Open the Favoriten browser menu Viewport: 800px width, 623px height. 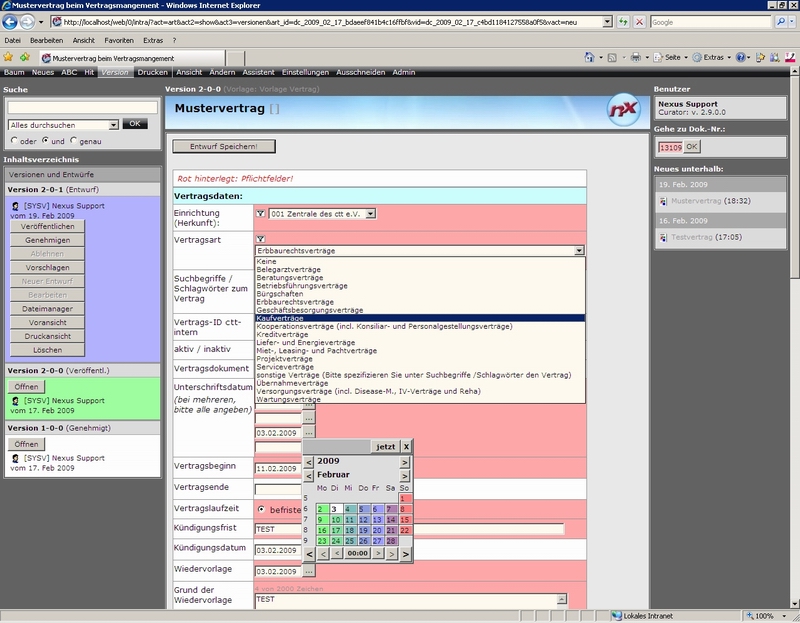119,40
